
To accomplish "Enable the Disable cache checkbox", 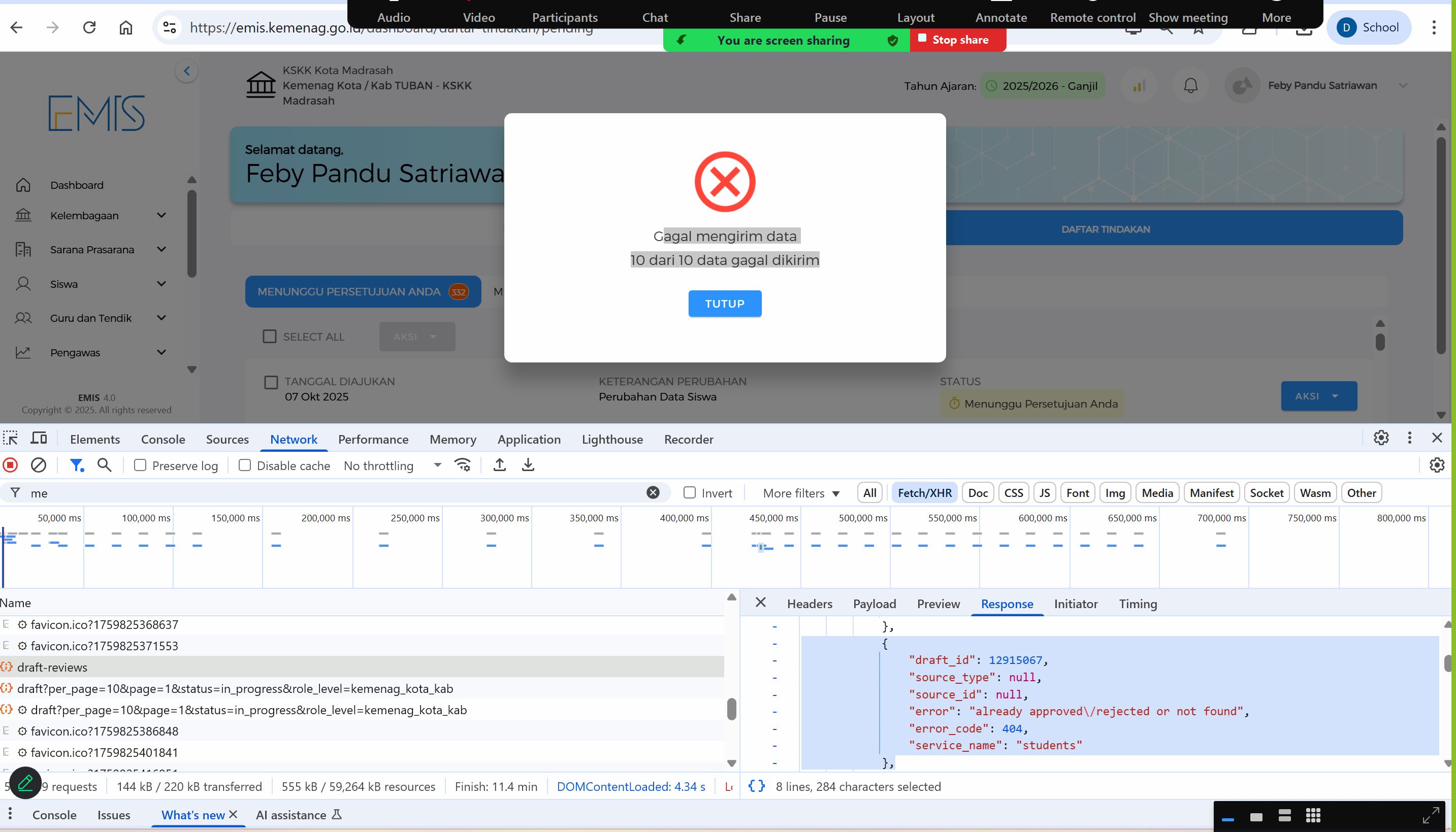I will pos(245,465).
